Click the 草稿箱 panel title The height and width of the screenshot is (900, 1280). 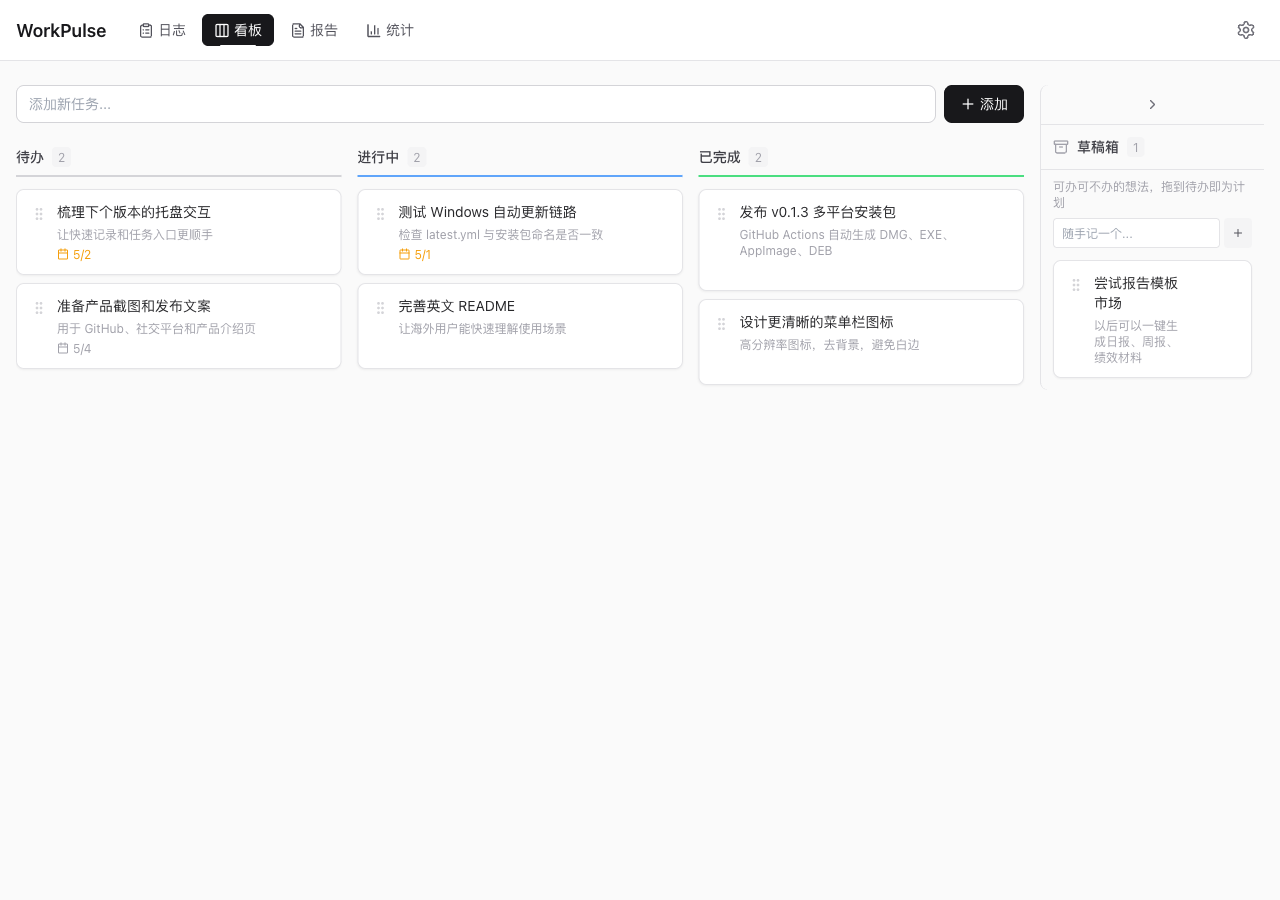pyautogui.click(x=1097, y=147)
